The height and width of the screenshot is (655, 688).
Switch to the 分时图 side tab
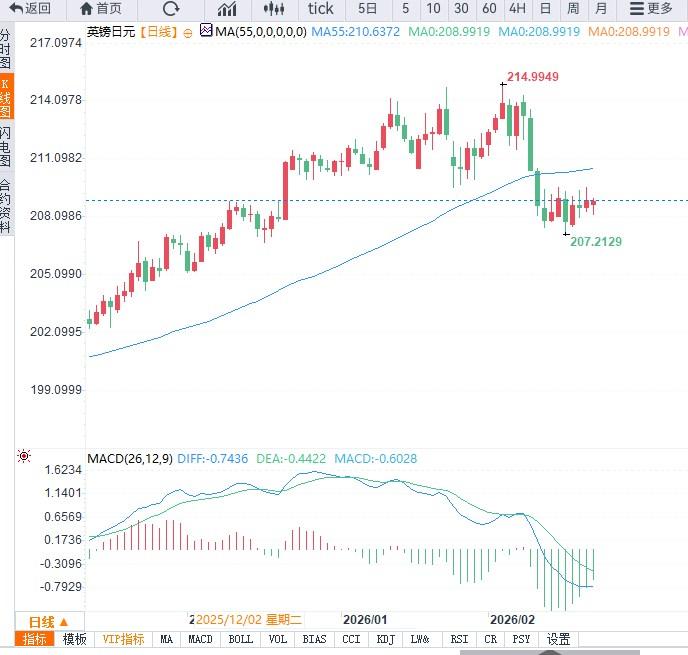tap(7, 50)
